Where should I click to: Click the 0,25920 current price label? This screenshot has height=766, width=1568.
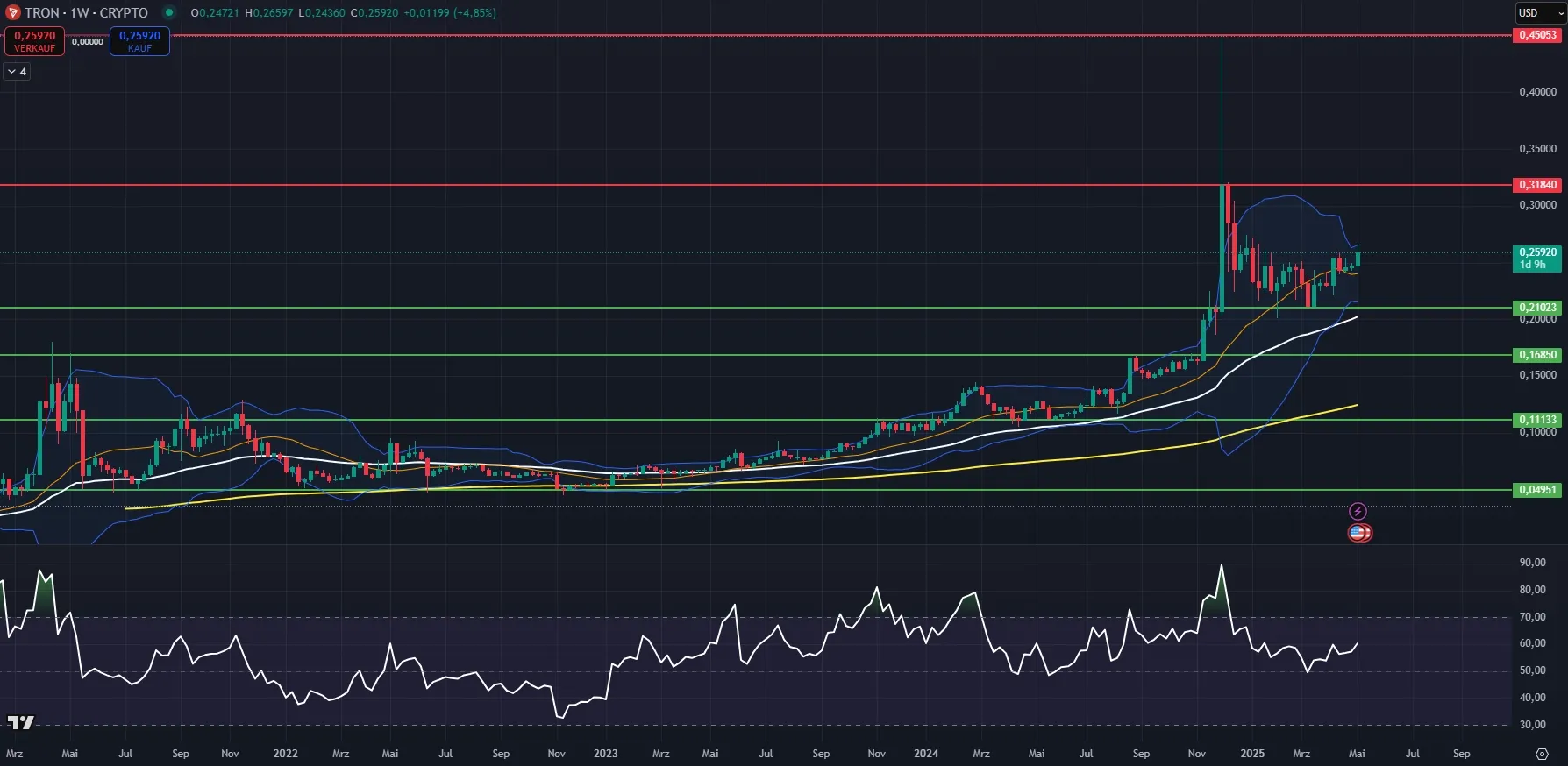point(1537,259)
